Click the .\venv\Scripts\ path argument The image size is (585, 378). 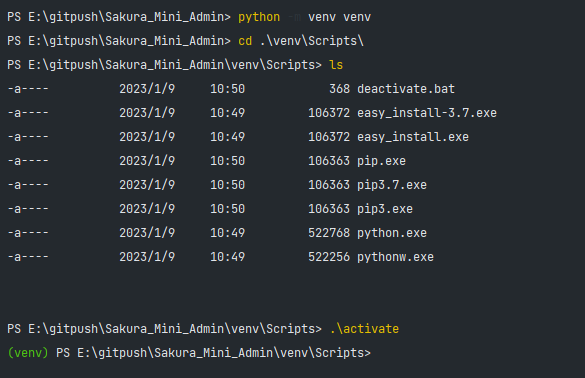(x=312, y=41)
